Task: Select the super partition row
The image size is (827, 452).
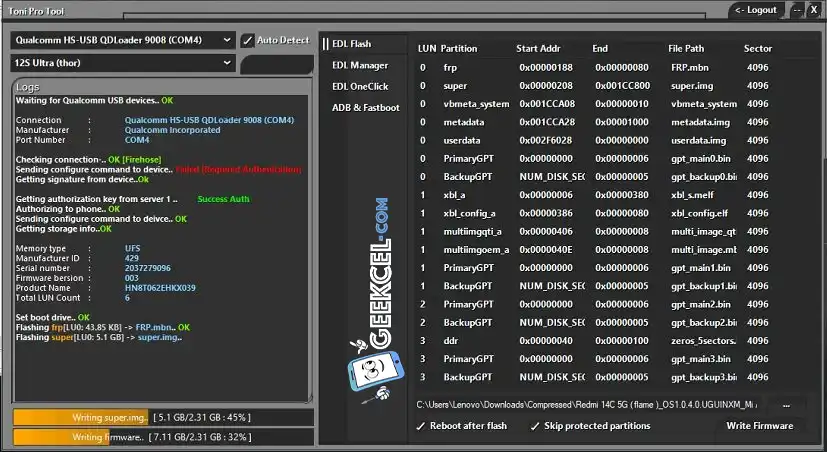Action: [593, 85]
